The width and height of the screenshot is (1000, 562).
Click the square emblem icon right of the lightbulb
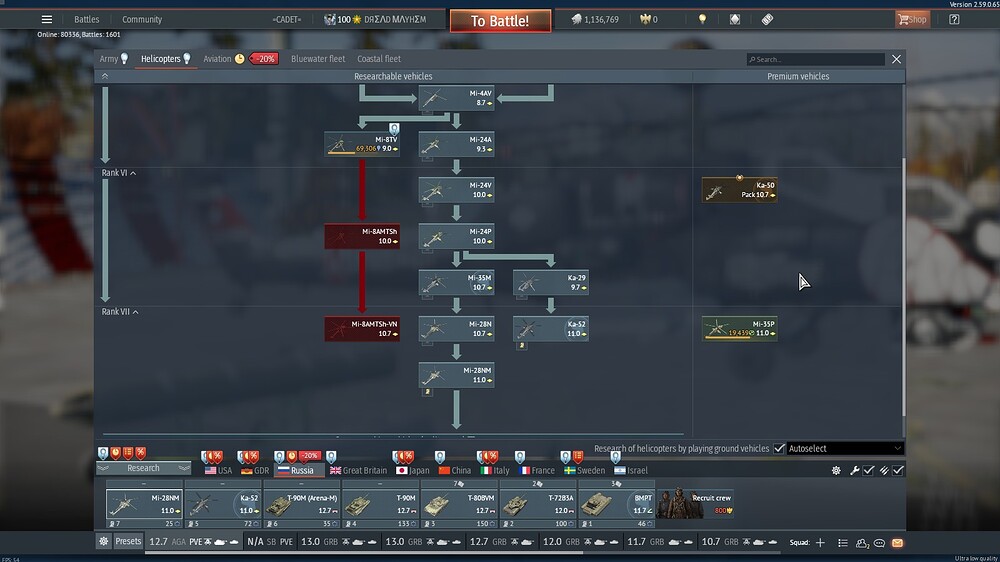pyautogui.click(x=735, y=19)
